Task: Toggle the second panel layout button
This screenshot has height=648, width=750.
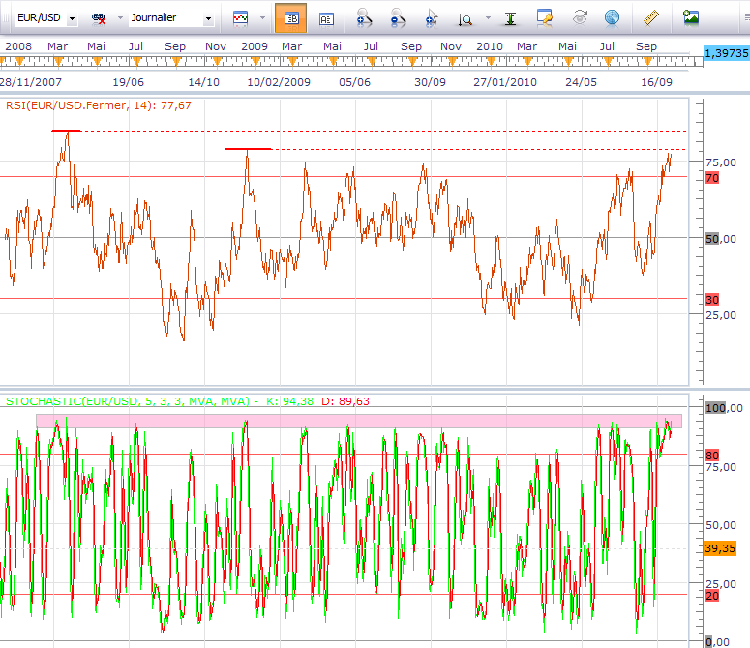Action: click(x=326, y=18)
